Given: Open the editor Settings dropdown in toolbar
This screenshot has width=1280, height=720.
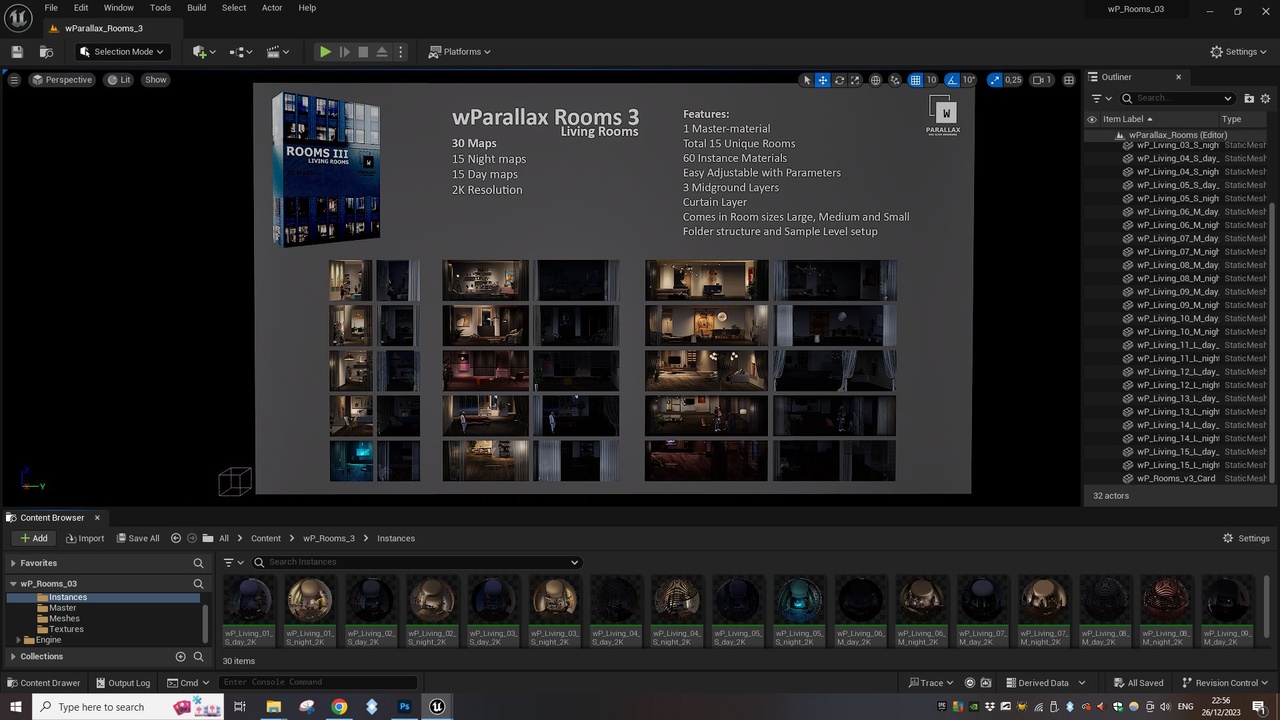Looking at the screenshot, I should click(1239, 52).
